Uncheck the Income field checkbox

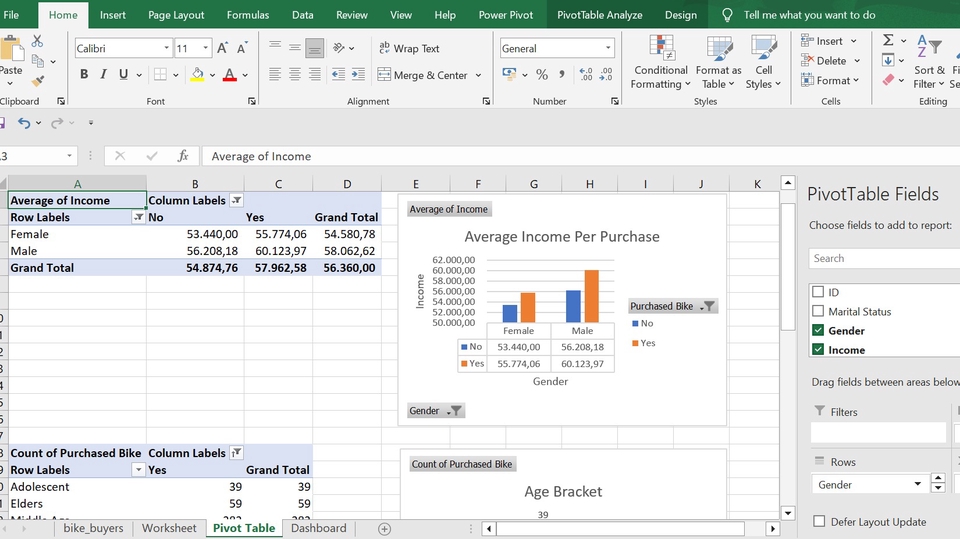[x=818, y=349]
